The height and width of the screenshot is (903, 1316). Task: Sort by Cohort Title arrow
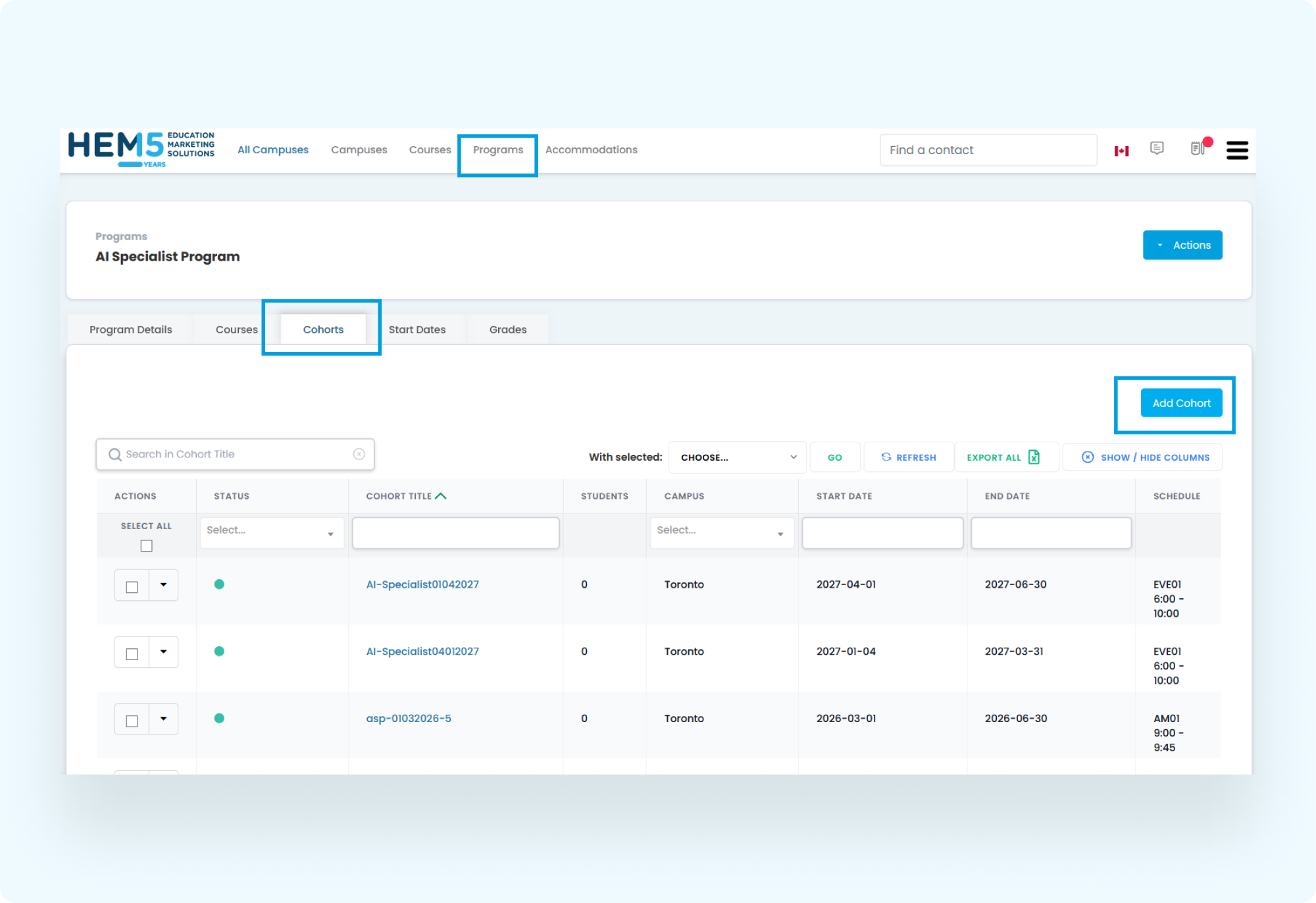point(441,496)
